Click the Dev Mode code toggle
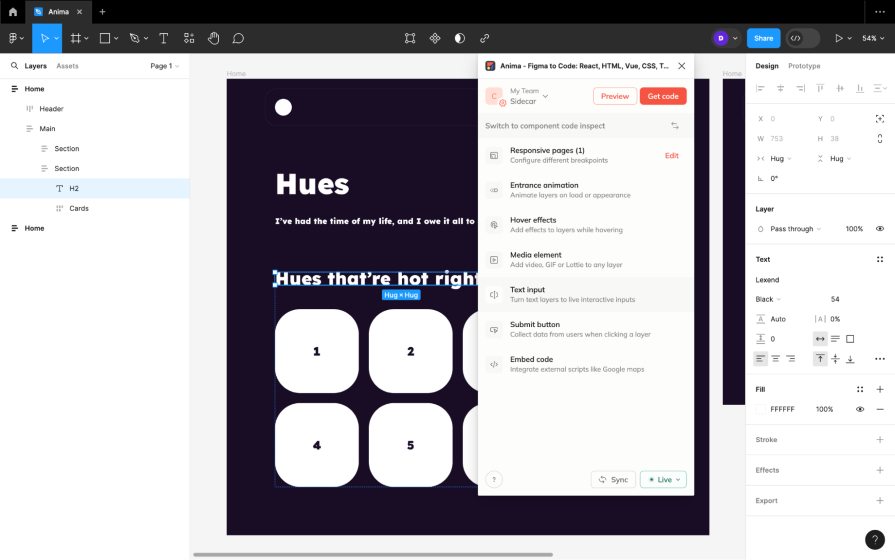The image size is (895, 560). 796,38
